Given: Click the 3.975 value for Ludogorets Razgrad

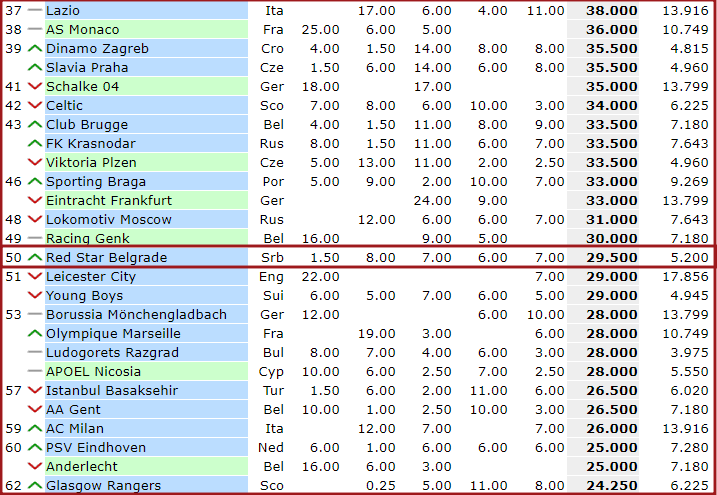Looking at the screenshot, I should point(689,352).
